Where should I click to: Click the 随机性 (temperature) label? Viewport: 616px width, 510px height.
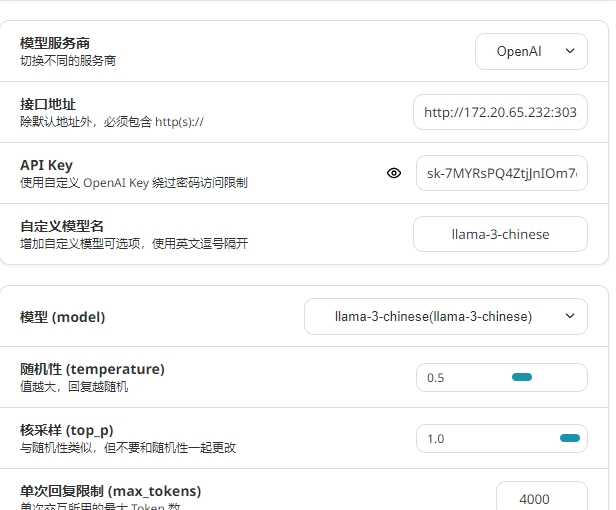(x=92, y=369)
